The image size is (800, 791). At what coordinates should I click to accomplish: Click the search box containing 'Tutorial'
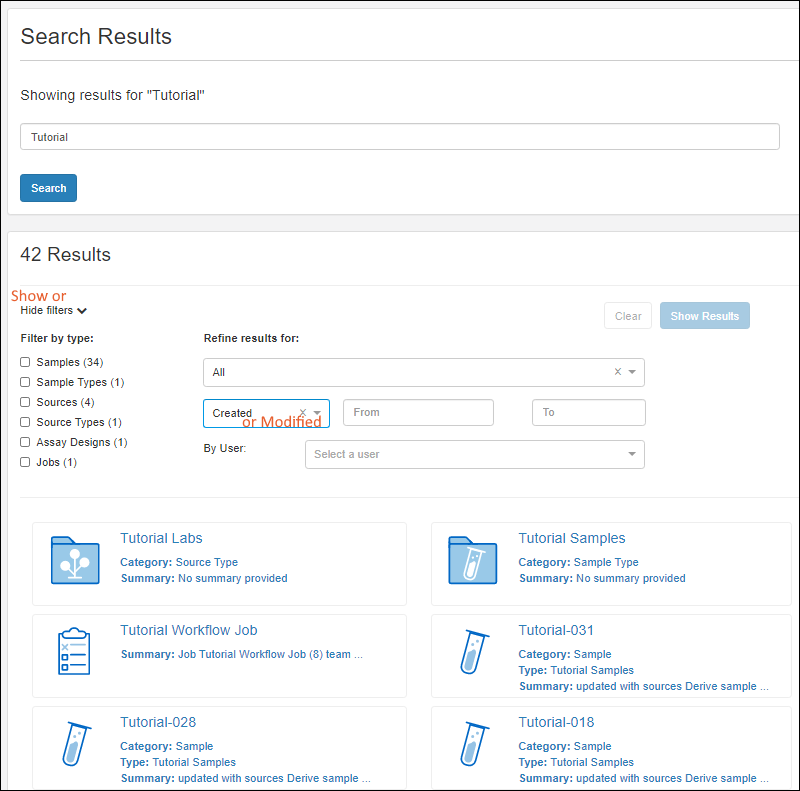click(399, 137)
